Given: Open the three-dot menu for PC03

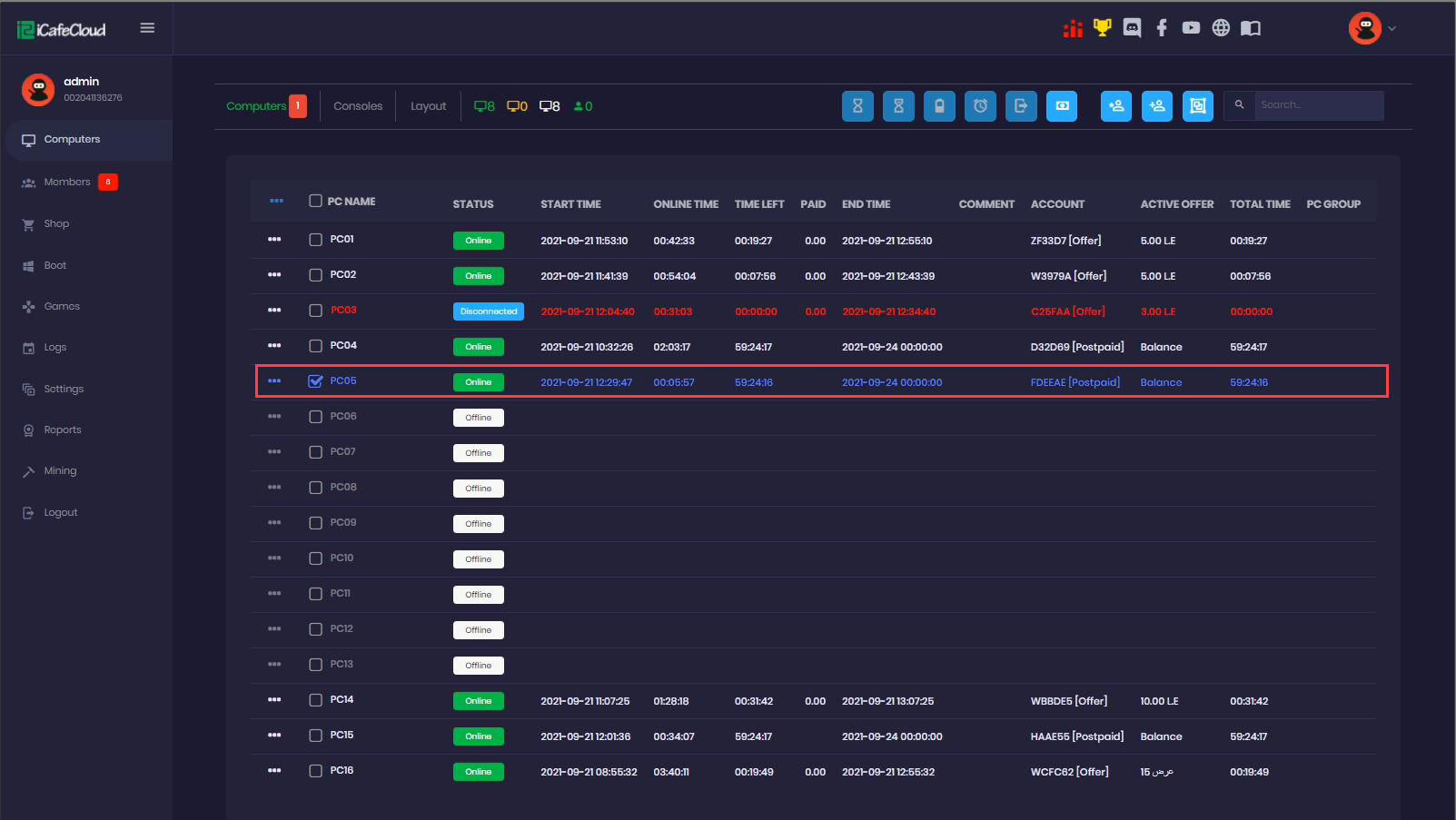Looking at the screenshot, I should point(274,311).
